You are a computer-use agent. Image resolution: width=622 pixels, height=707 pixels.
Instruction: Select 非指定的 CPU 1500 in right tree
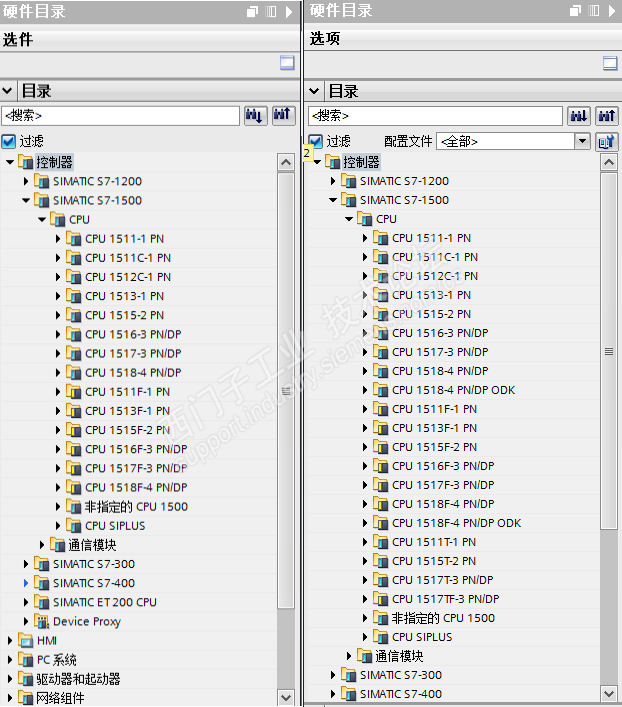click(x=443, y=618)
